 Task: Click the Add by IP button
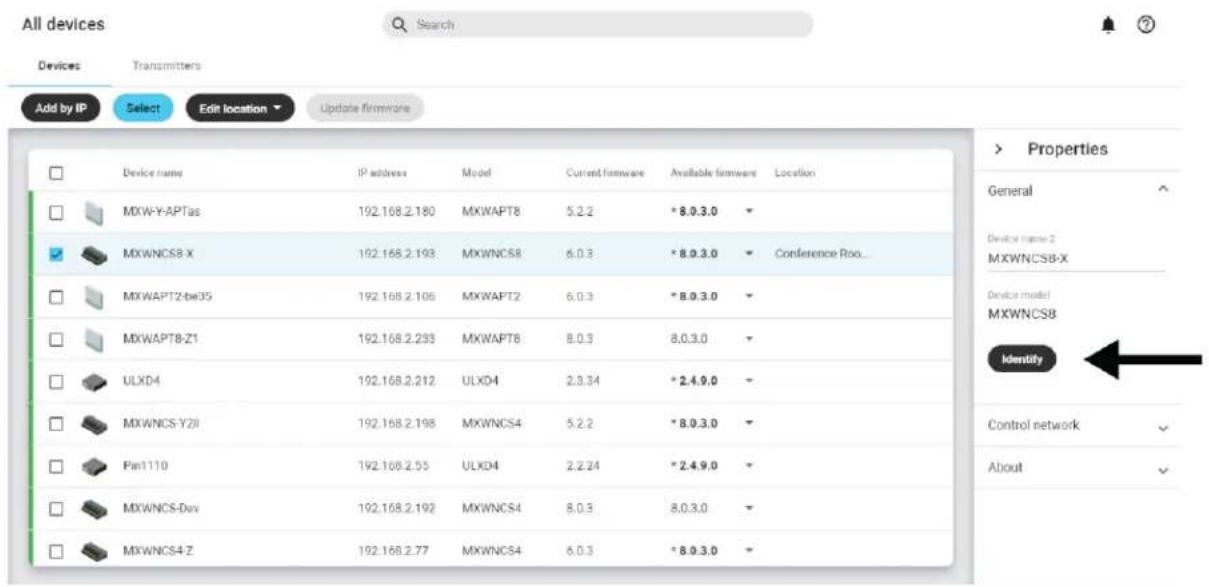point(61,108)
